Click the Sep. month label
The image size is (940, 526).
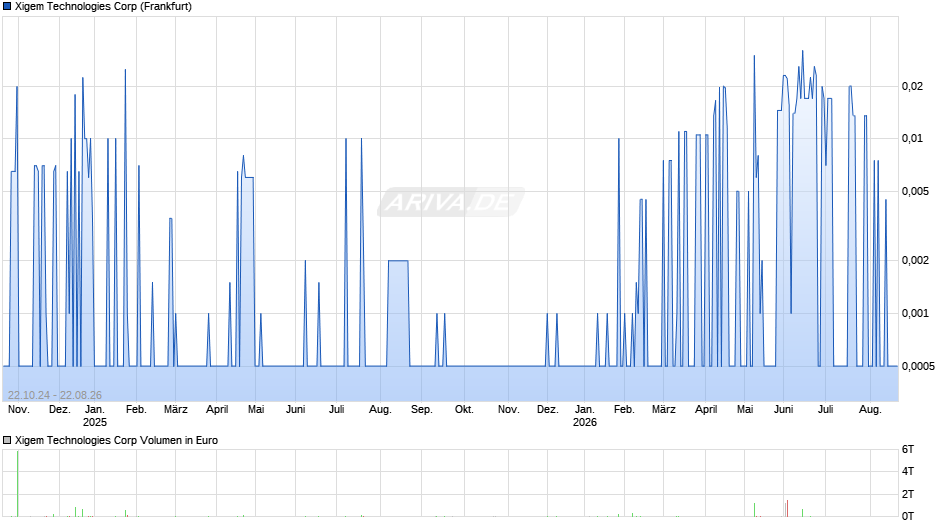pos(421,410)
